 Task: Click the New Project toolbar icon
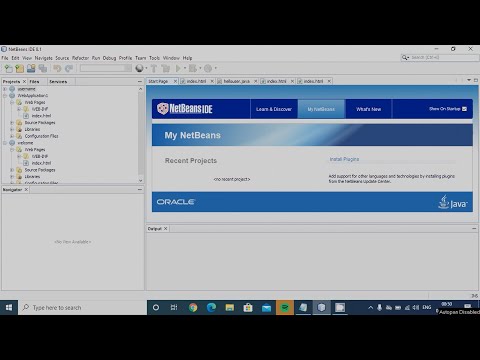[x=20, y=69]
